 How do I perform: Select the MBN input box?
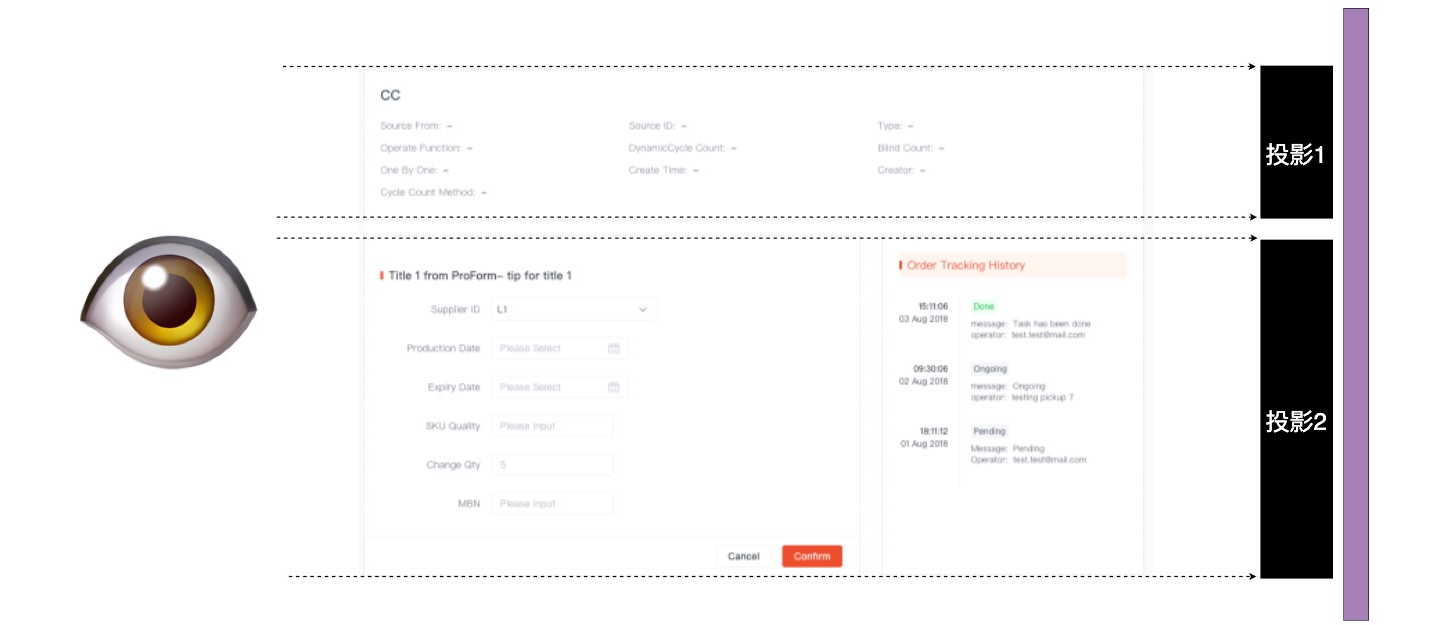pos(551,504)
